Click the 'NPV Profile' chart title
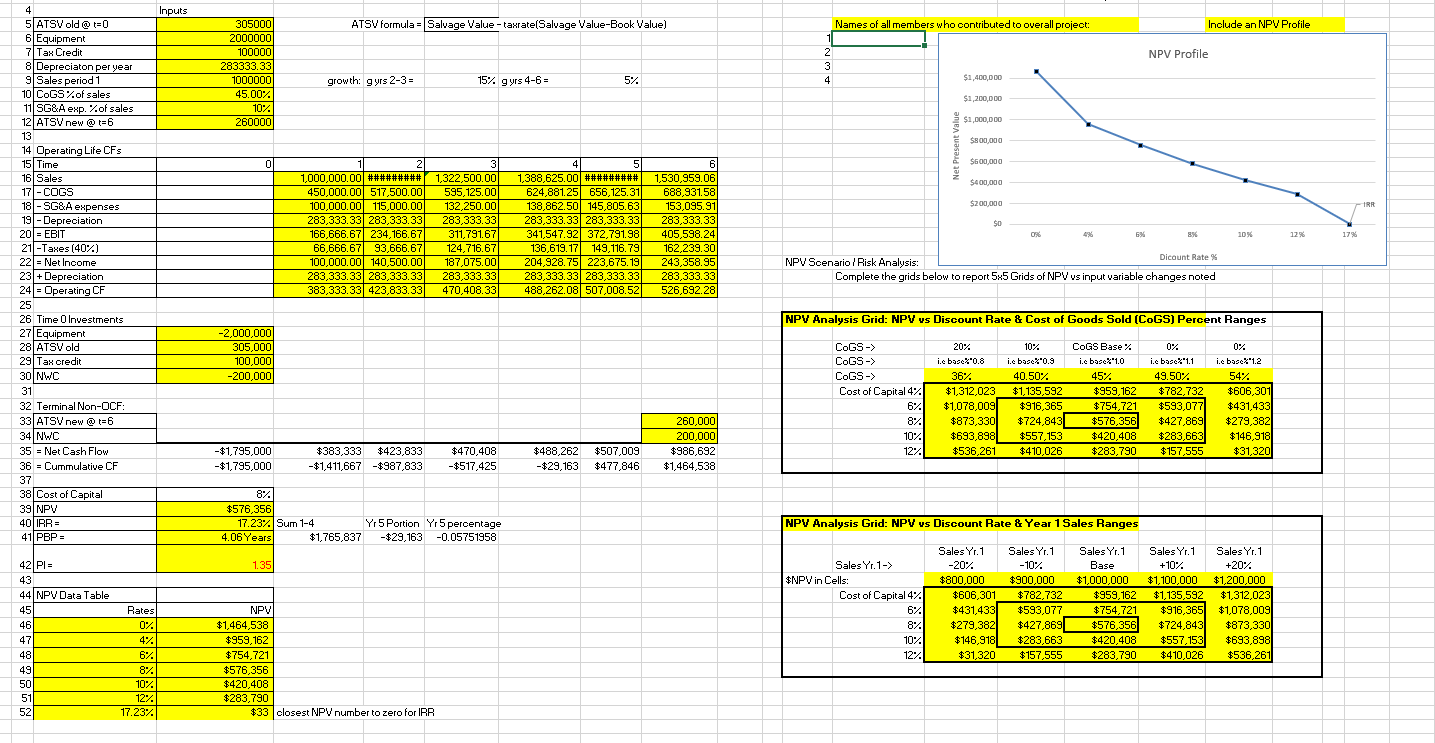 (x=1177, y=54)
